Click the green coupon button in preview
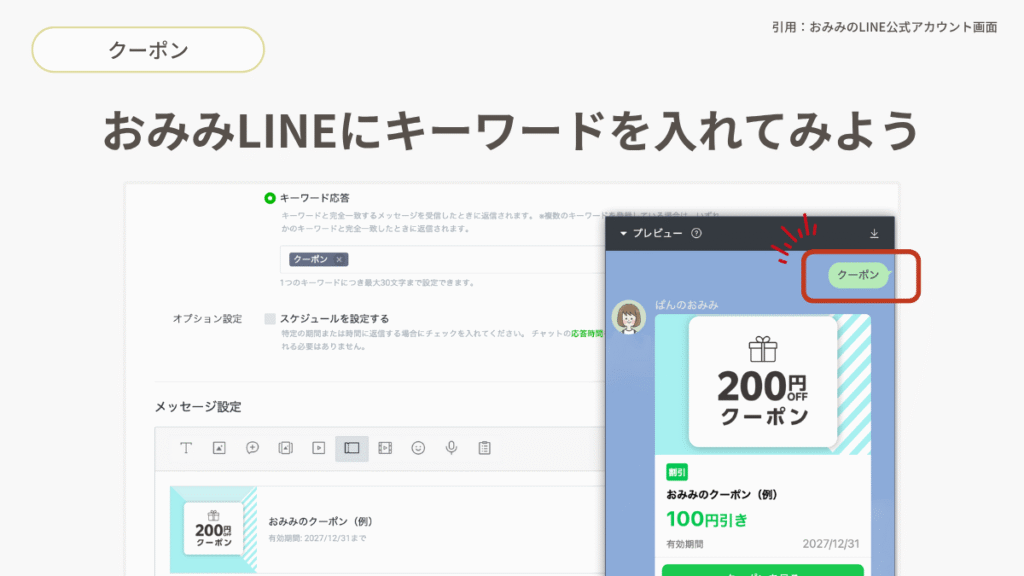The width and height of the screenshot is (1024, 576). click(762, 570)
